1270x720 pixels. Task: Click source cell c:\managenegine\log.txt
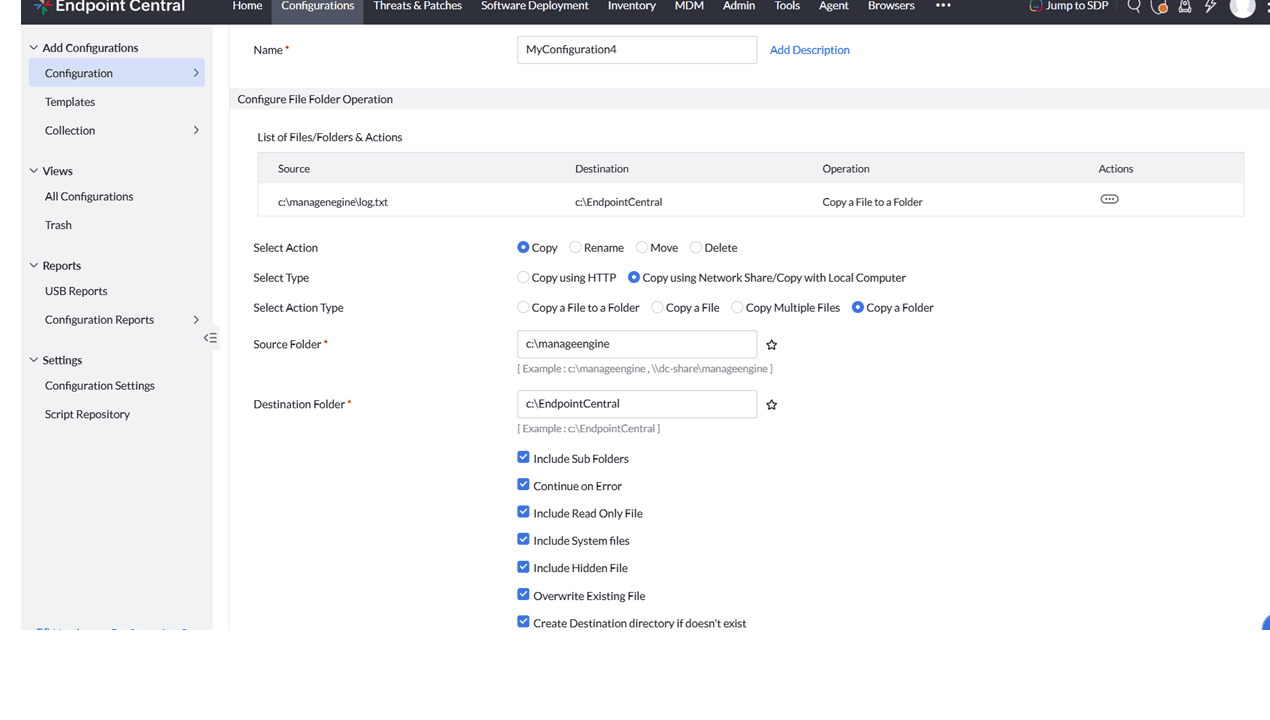coord(333,202)
